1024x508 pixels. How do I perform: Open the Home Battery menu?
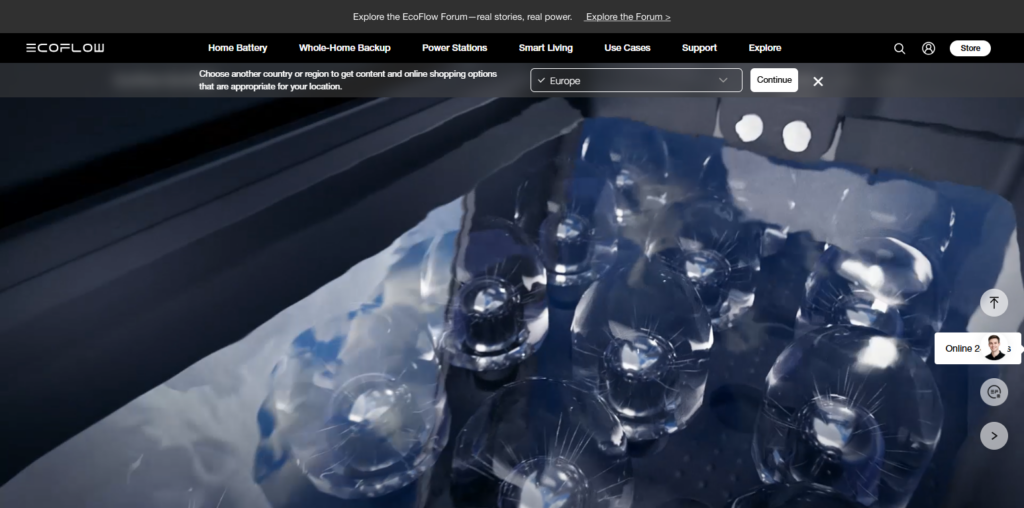pos(238,48)
